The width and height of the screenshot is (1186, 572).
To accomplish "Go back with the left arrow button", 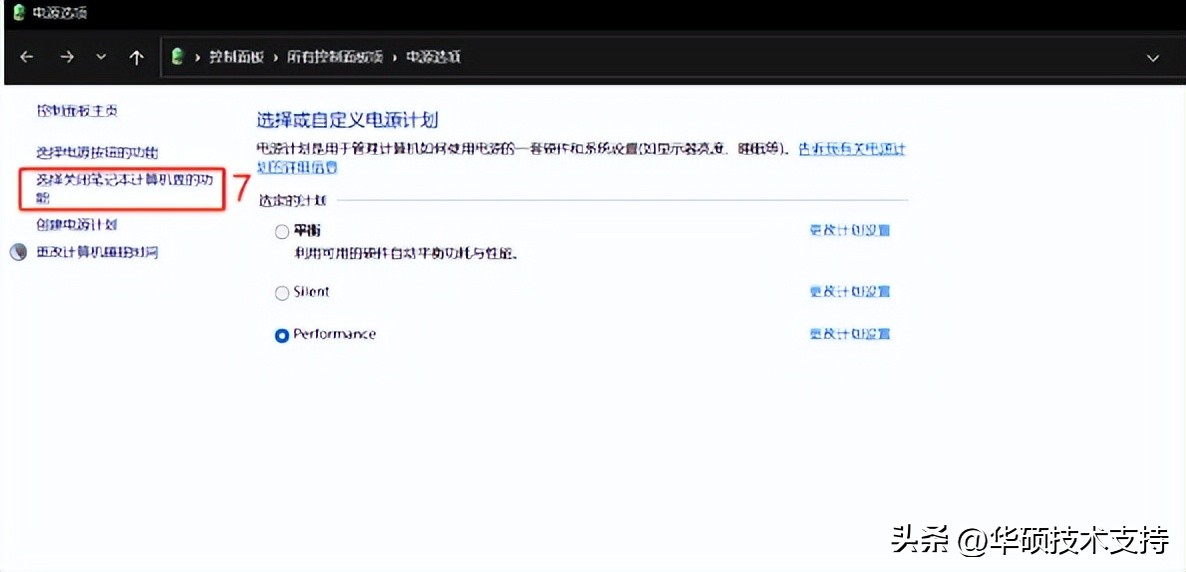I will pos(26,58).
